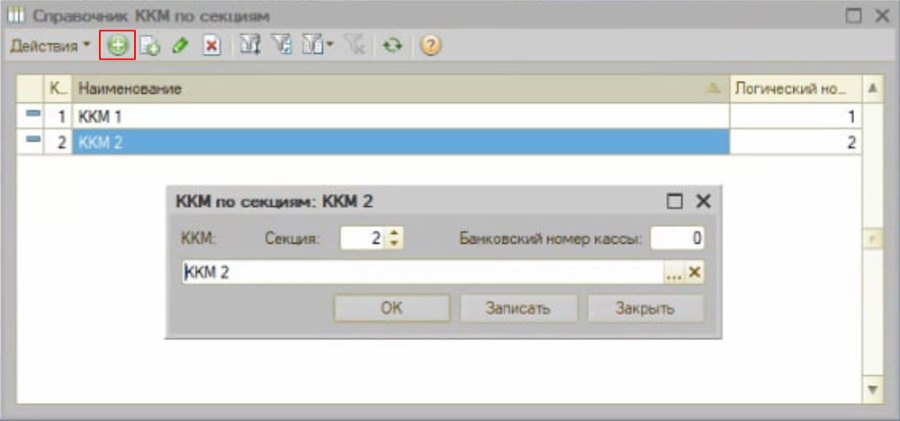Click the row marker icon of ККМ 2

(32, 140)
